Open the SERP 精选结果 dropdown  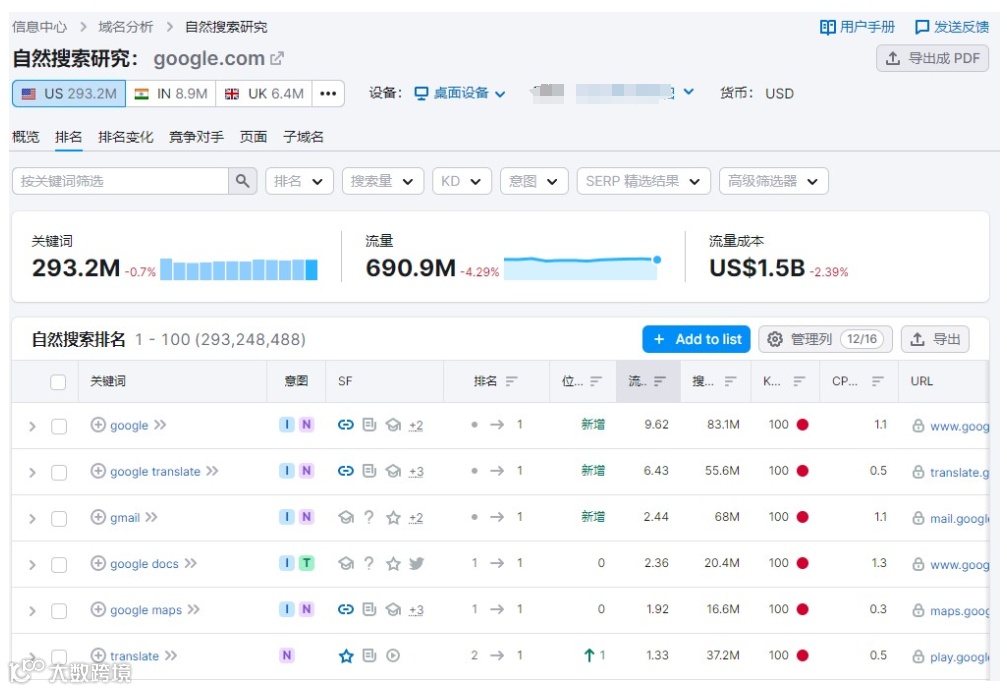pos(644,181)
